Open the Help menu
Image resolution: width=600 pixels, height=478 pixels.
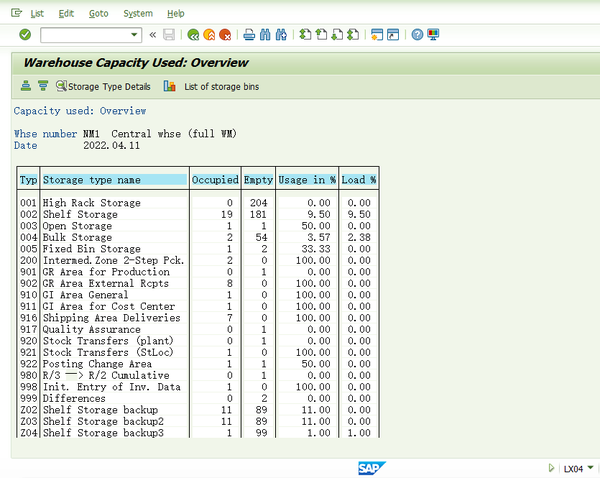tap(176, 13)
